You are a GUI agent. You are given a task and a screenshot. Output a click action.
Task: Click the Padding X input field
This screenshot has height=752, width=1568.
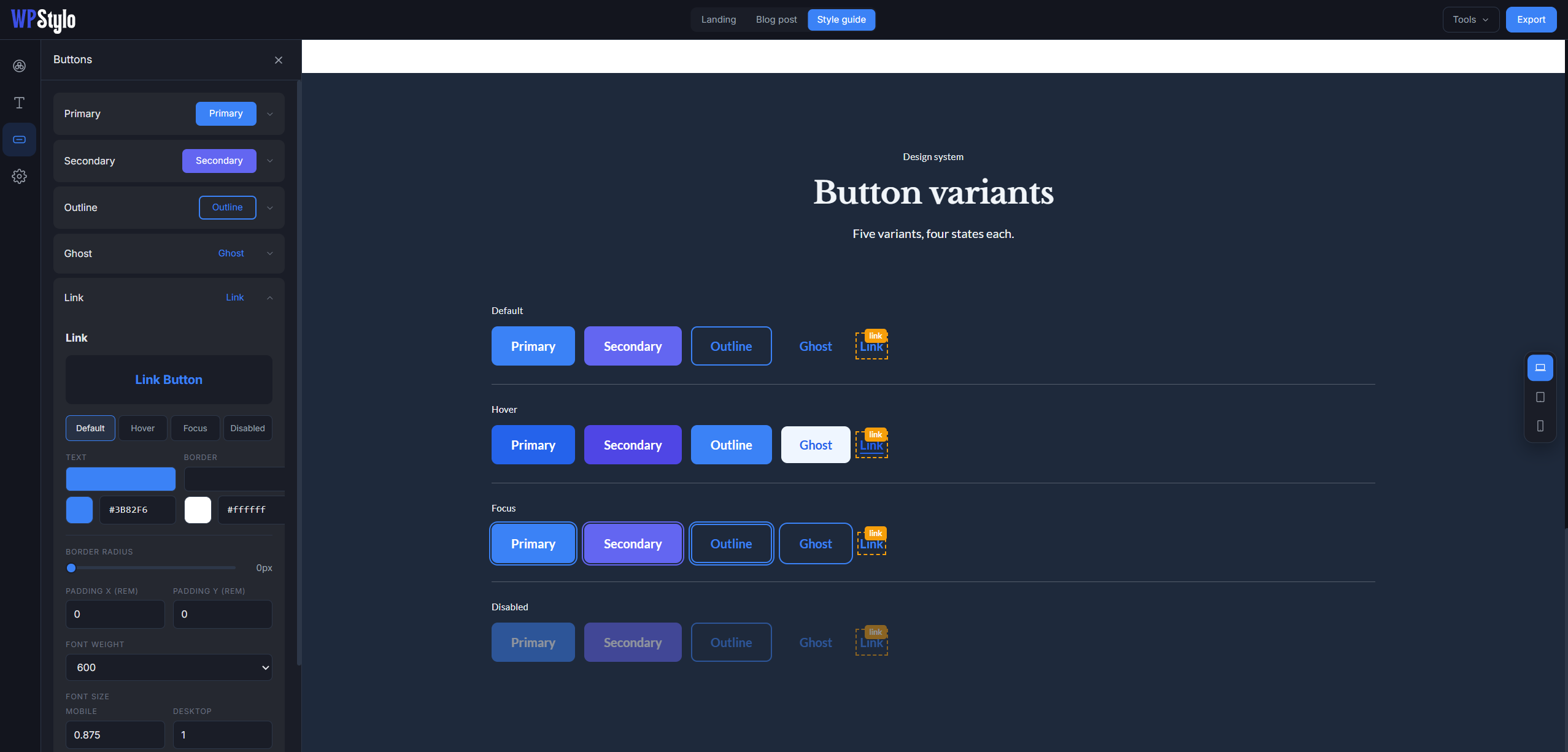115,614
